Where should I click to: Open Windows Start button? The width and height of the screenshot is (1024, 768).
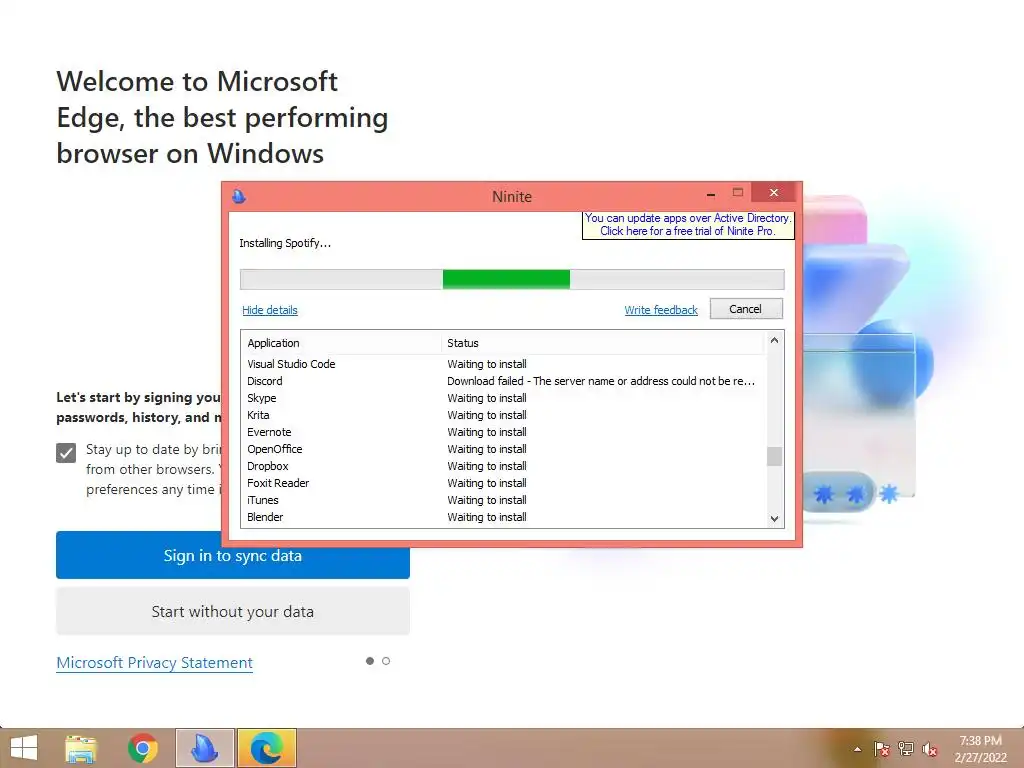(x=24, y=748)
